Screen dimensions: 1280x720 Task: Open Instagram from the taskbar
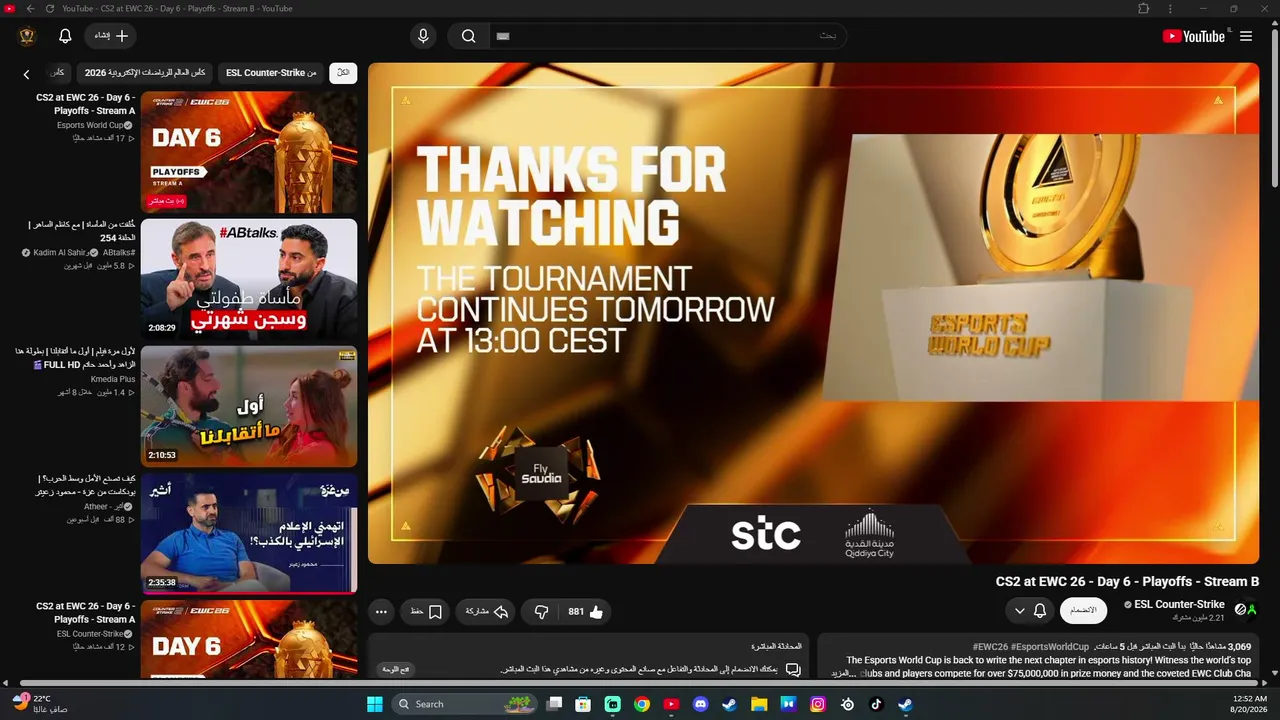(x=818, y=704)
